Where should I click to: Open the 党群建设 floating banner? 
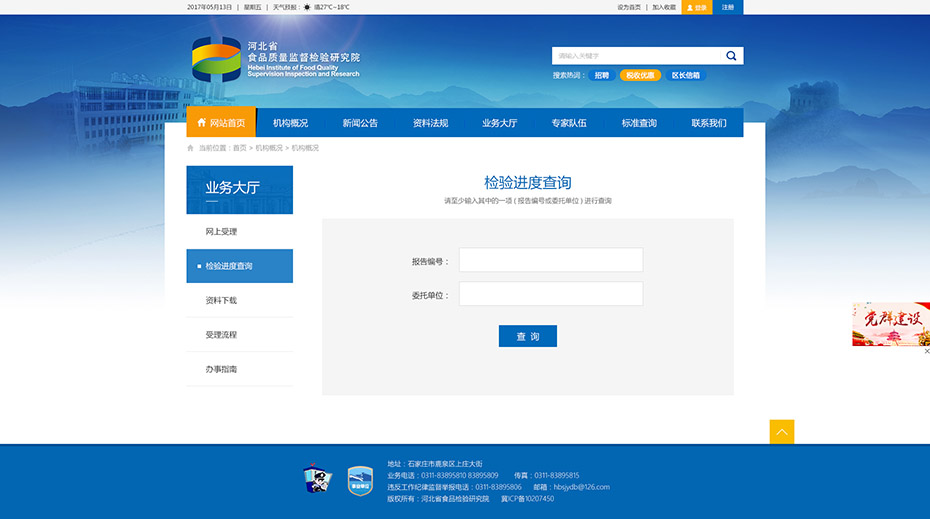(x=890, y=324)
